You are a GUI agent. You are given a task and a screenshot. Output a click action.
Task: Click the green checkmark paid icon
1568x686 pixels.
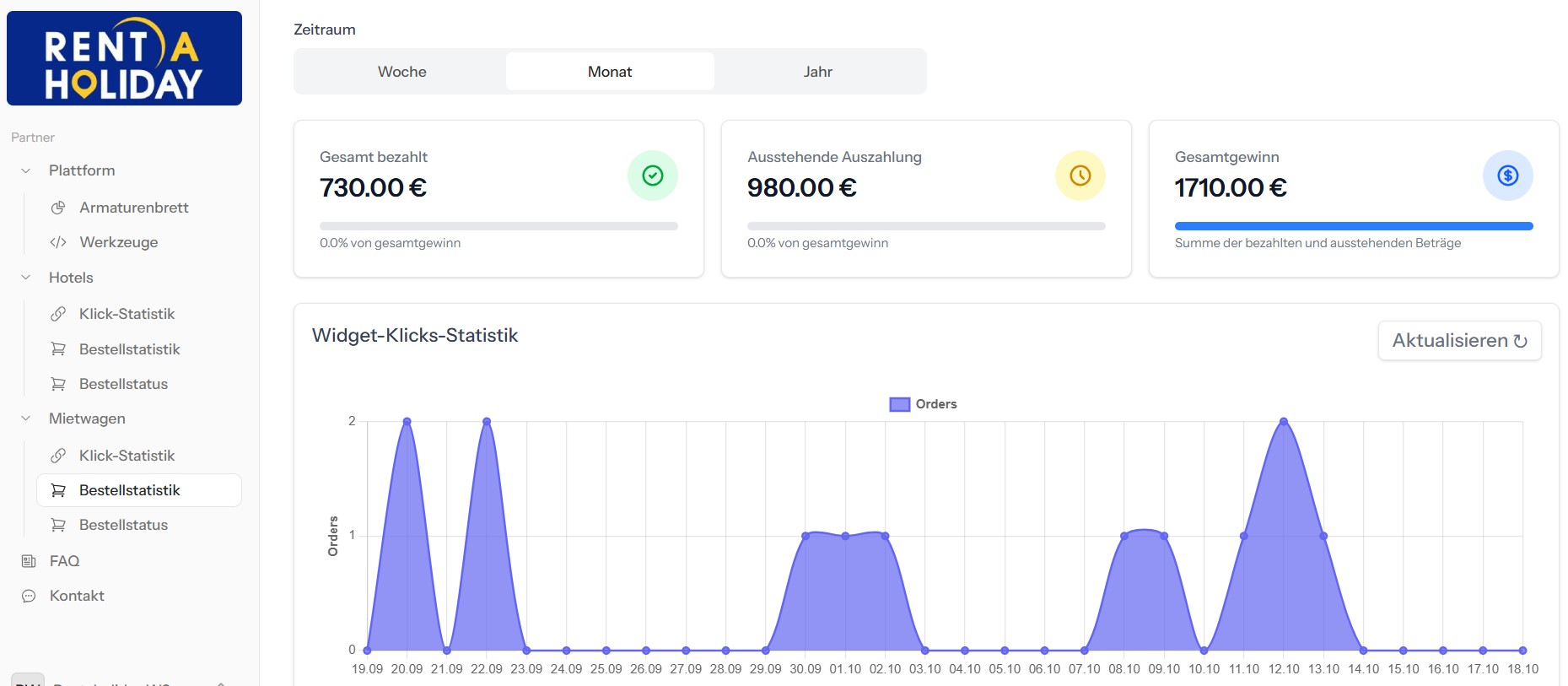(x=652, y=176)
